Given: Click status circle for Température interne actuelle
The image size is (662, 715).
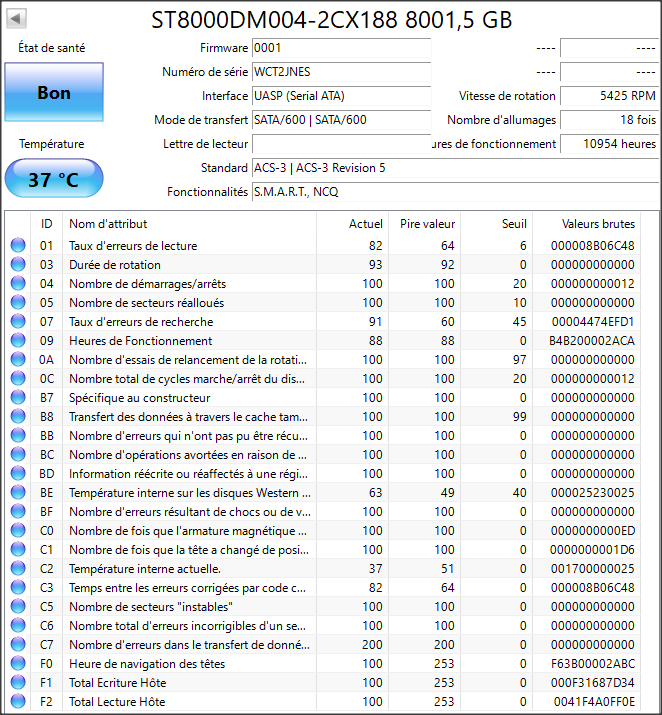Looking at the screenshot, I should coord(18,569).
